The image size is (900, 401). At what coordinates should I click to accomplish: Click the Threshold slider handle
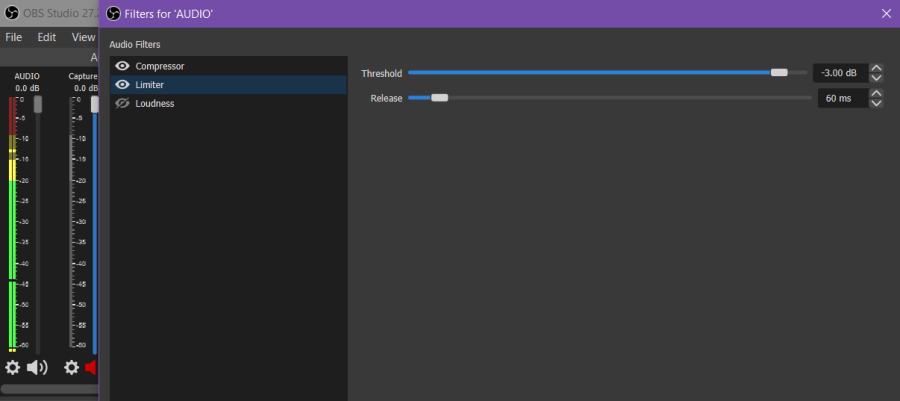779,73
